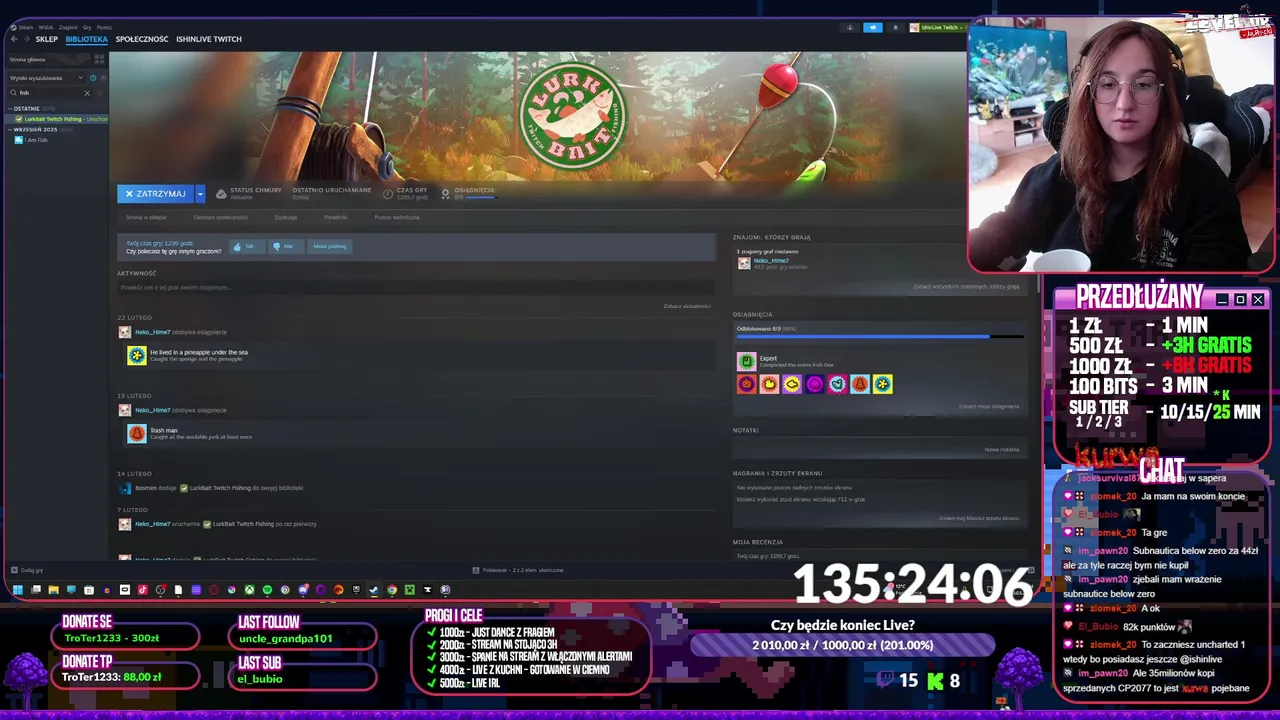Open Centrum społeczności link
The height and width of the screenshot is (720, 1280).
[220, 217]
